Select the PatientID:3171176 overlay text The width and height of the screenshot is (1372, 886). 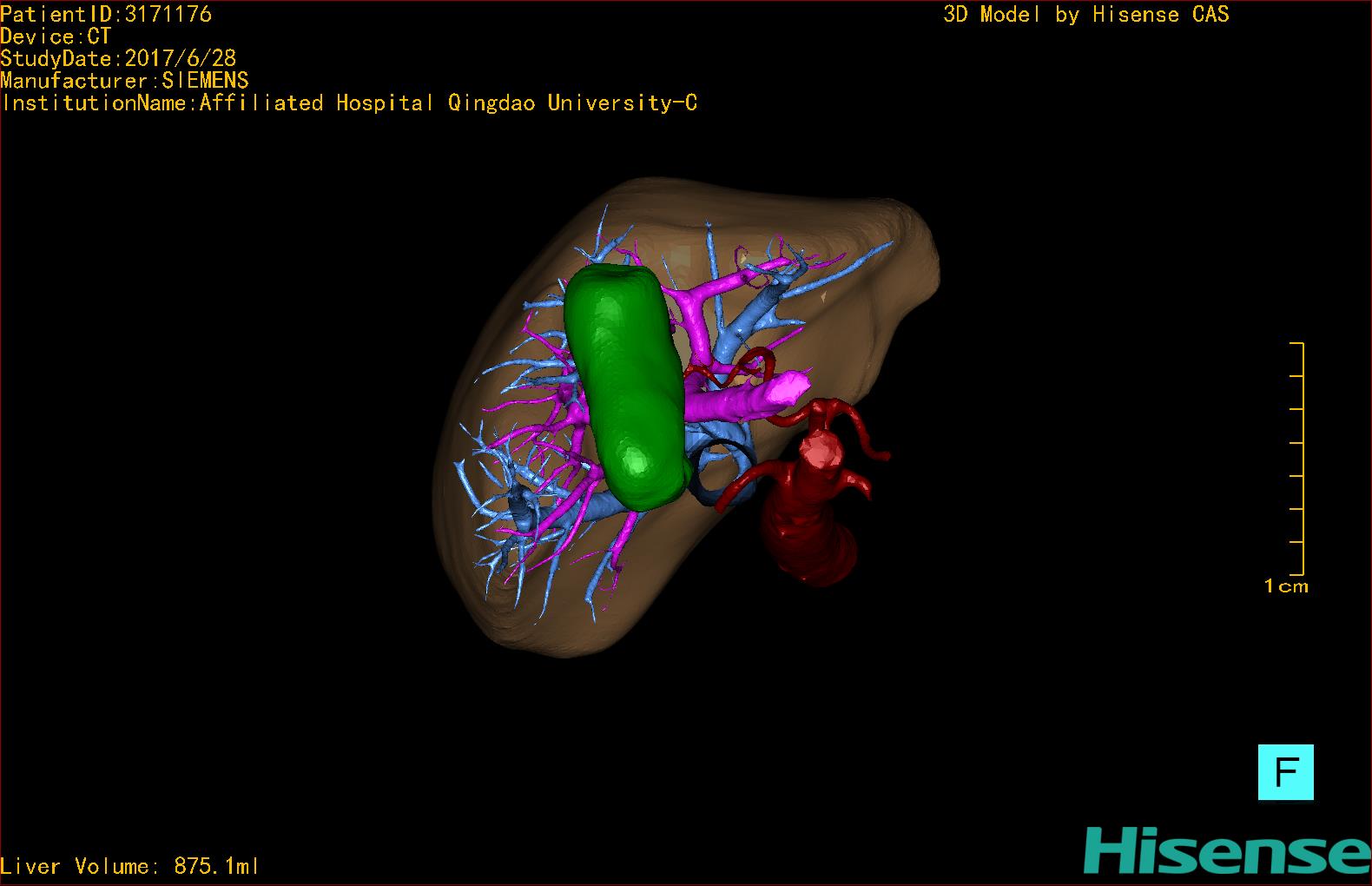pos(106,14)
